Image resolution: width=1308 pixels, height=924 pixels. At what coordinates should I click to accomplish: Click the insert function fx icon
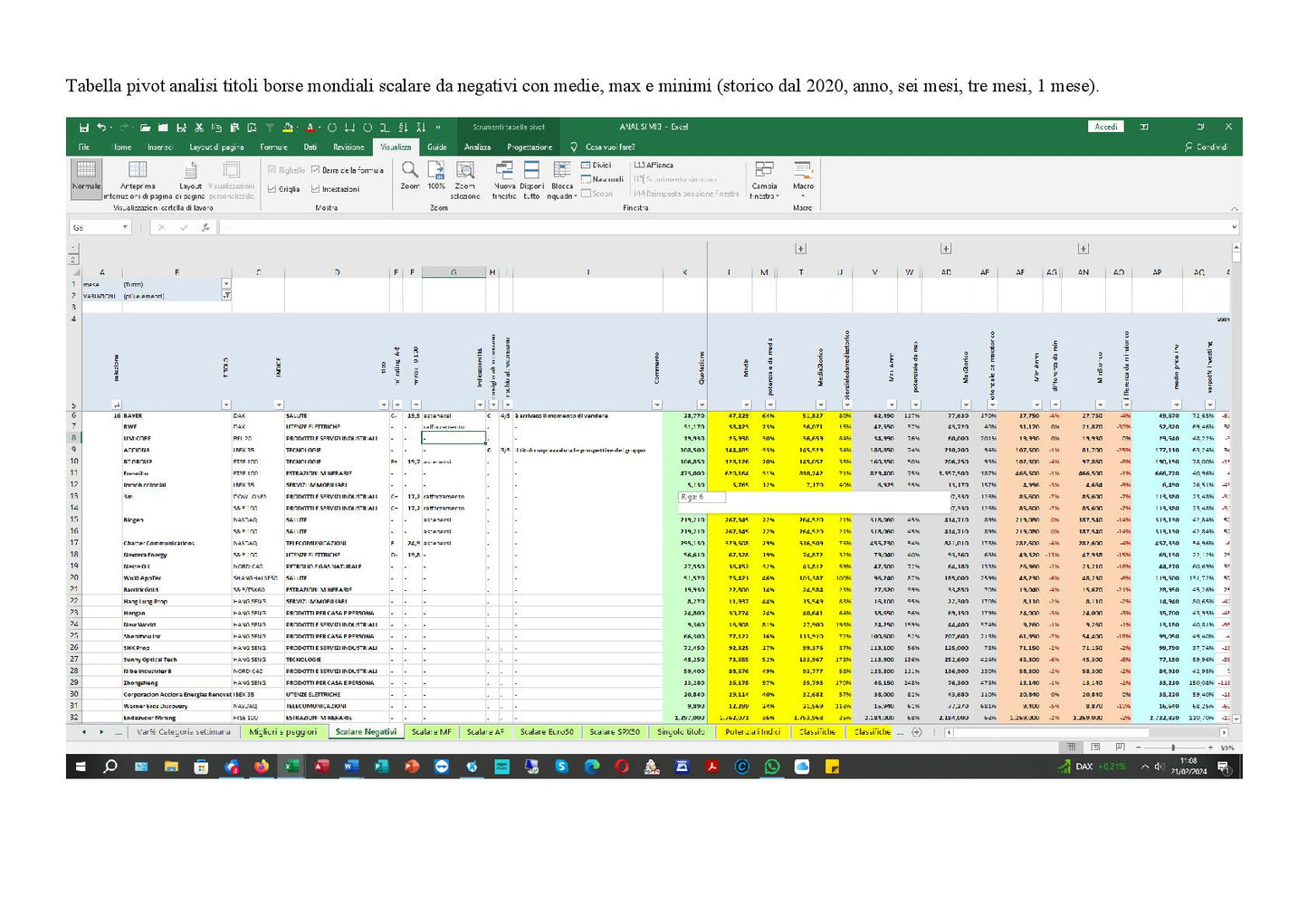coord(205,227)
